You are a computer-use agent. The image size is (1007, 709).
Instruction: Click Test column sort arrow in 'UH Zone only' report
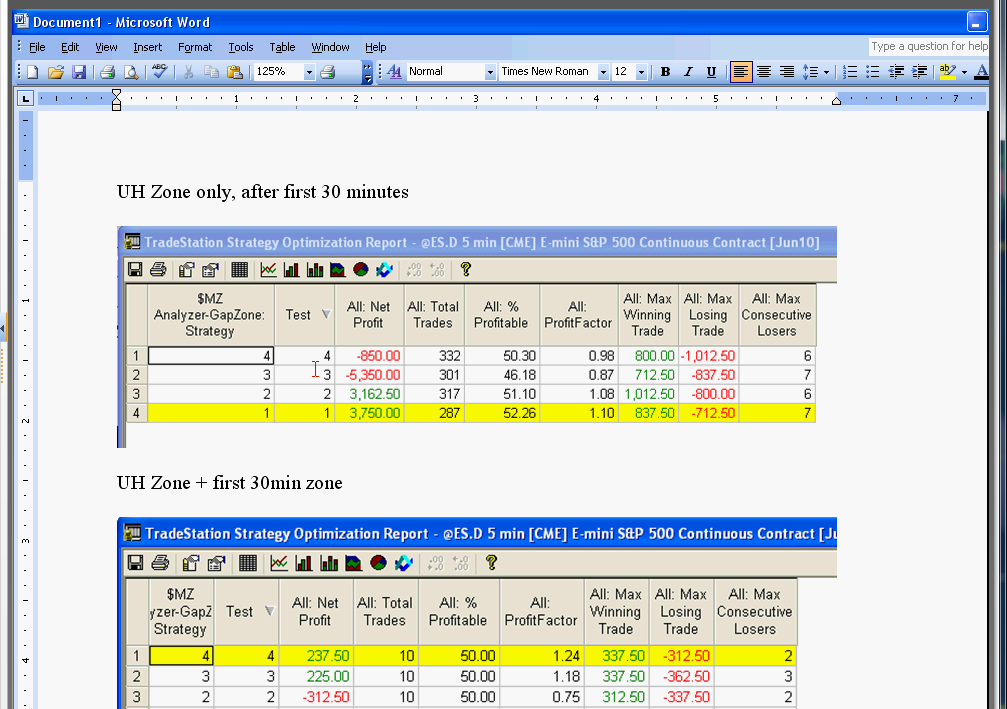coord(326,315)
